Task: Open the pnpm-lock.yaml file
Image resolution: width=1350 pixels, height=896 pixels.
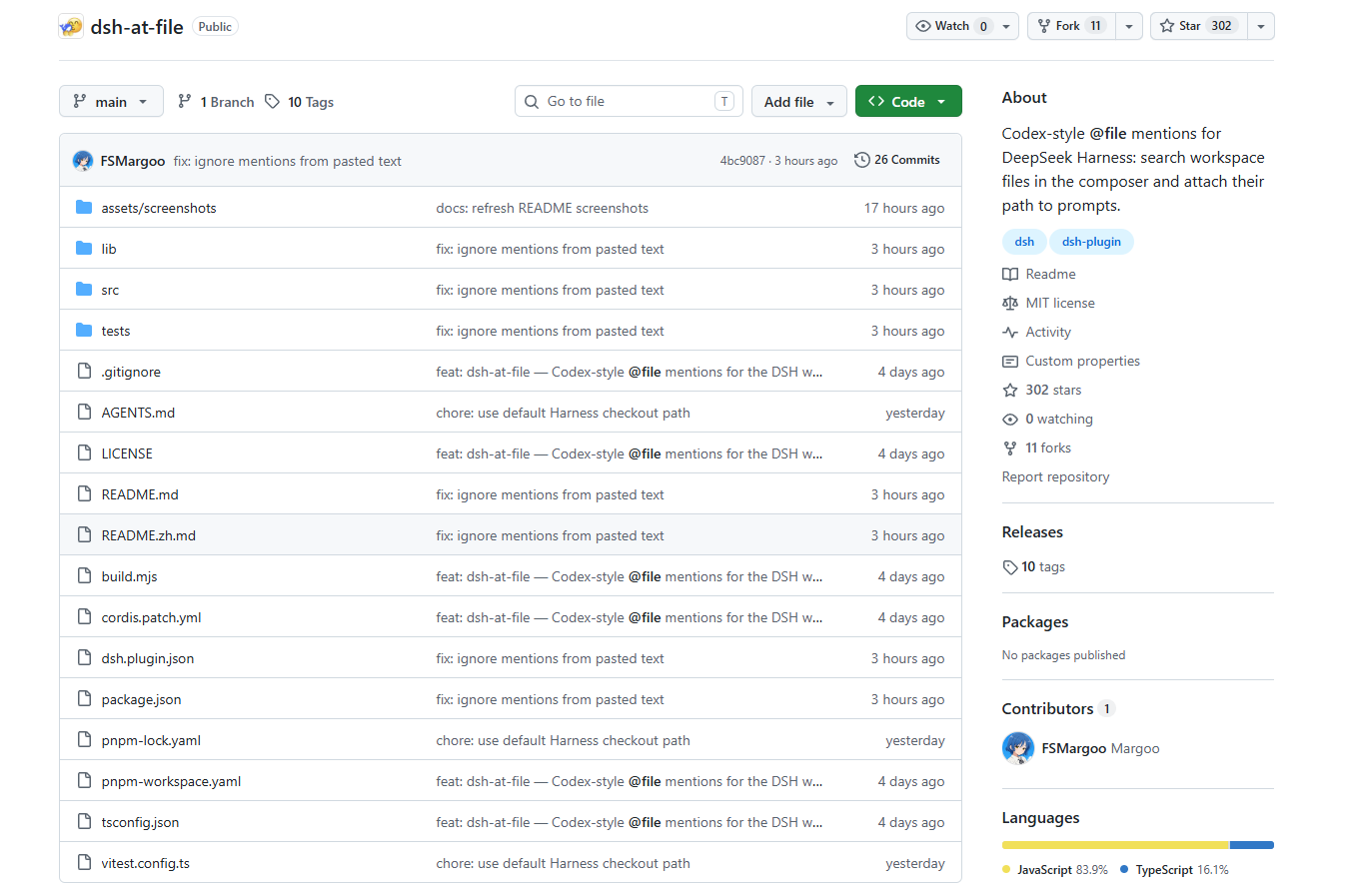Action: 151,740
